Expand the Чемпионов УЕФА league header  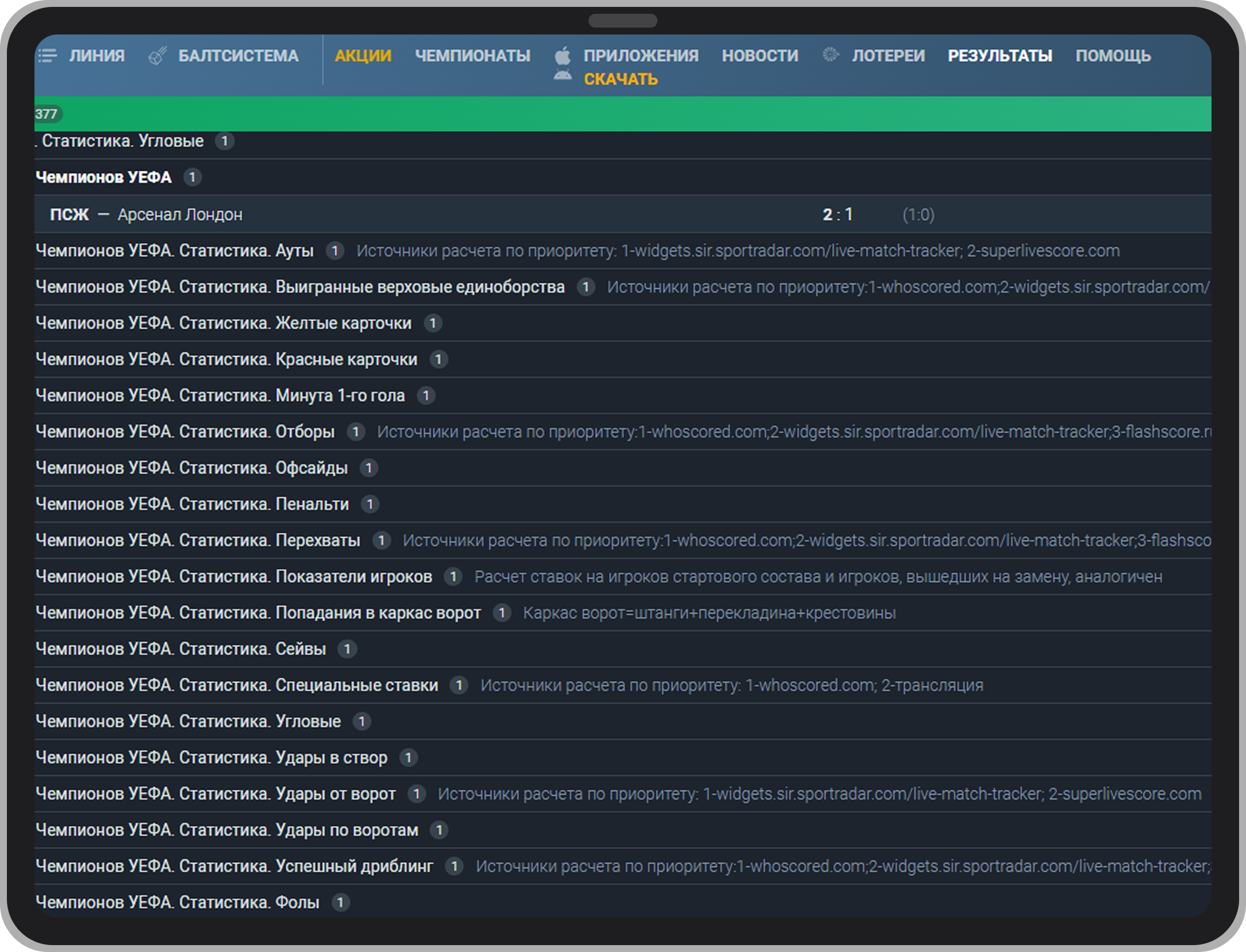pyautogui.click(x=104, y=177)
